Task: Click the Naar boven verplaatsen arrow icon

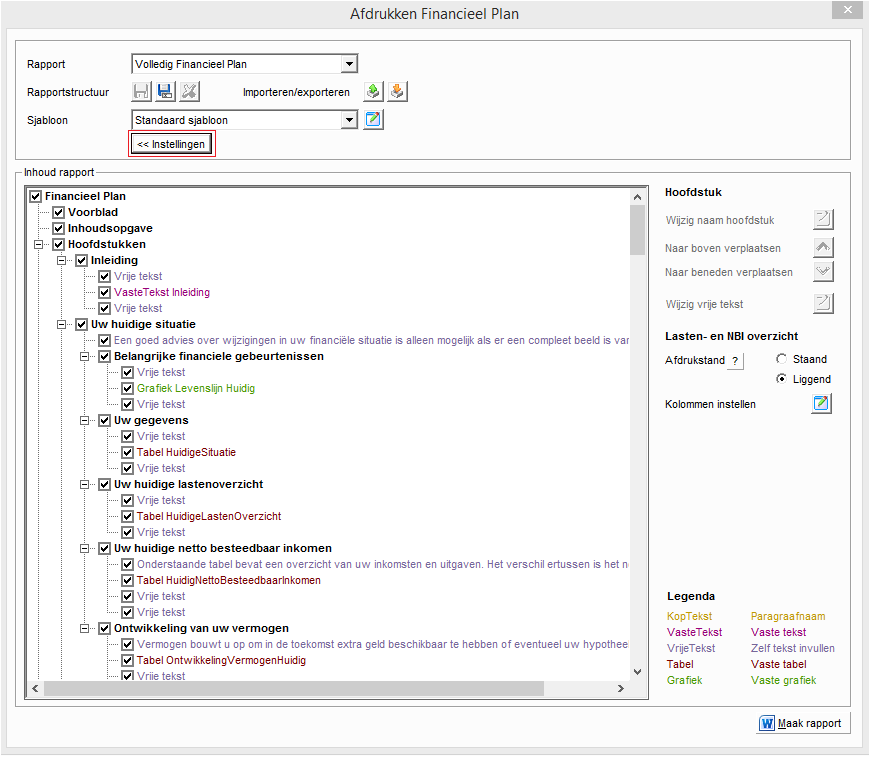Action: [x=823, y=248]
